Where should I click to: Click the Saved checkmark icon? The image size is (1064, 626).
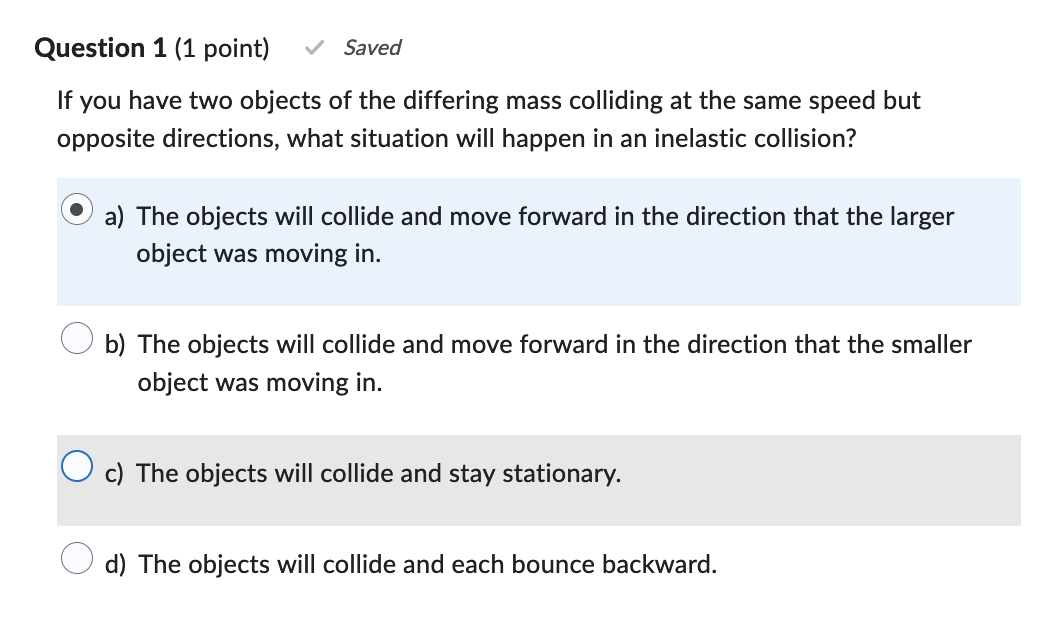[x=315, y=46]
